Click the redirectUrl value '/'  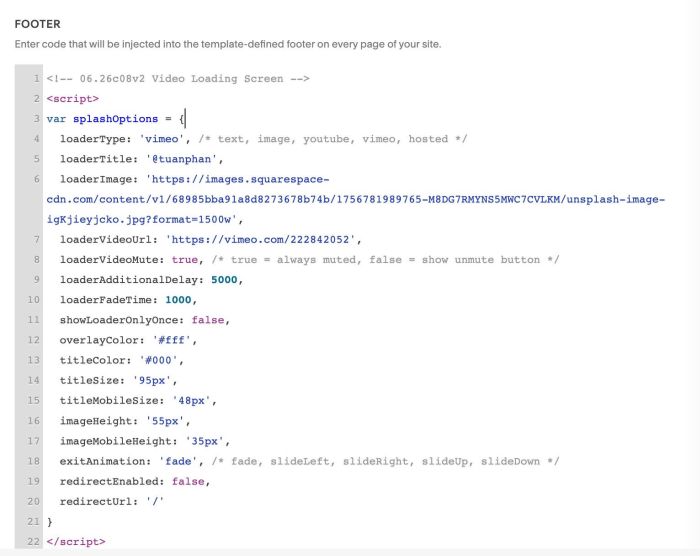tap(155, 501)
